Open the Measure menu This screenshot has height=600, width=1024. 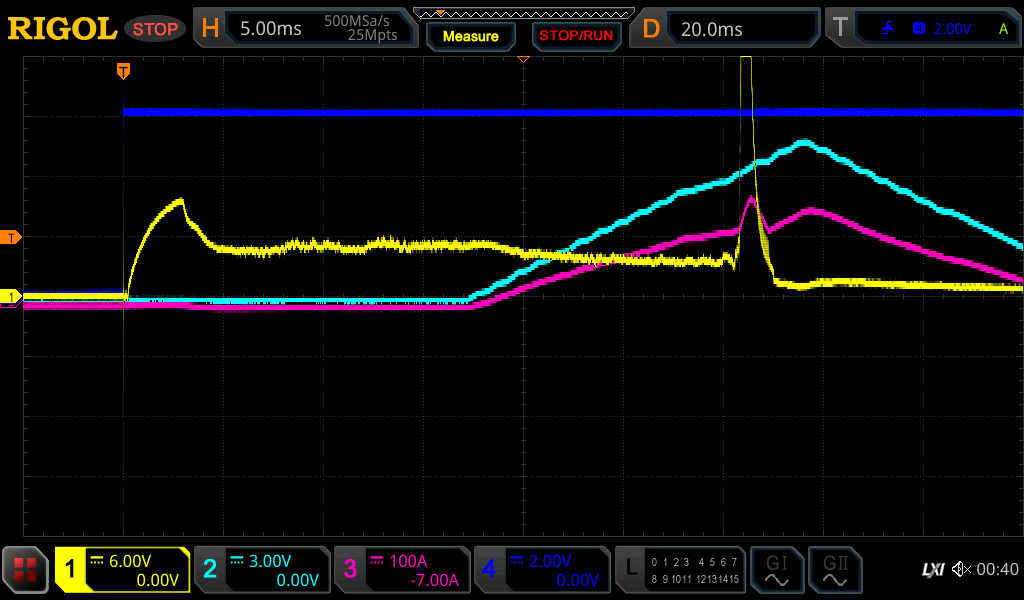470,36
